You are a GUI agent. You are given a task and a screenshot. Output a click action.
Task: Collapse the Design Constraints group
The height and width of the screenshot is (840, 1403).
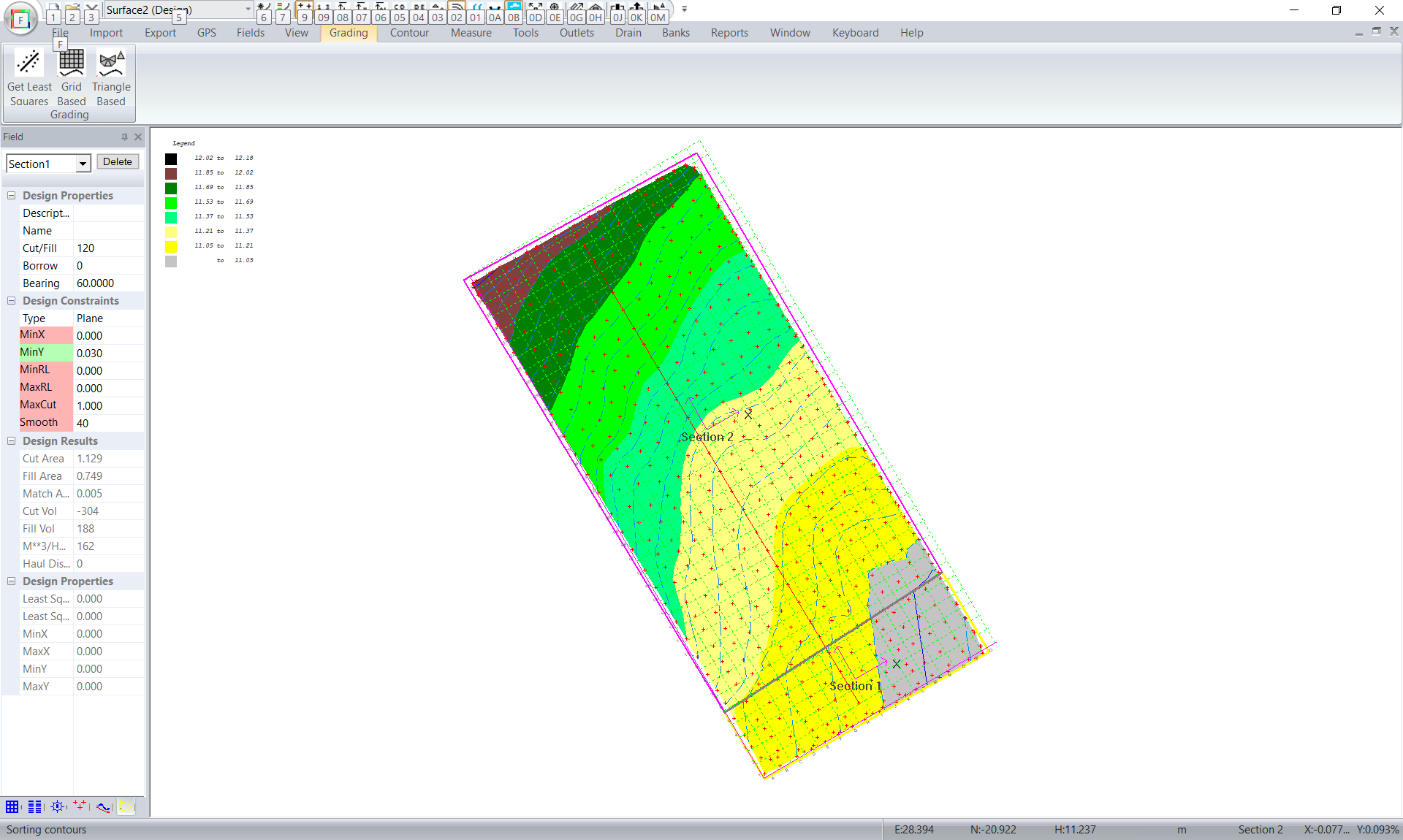point(12,301)
